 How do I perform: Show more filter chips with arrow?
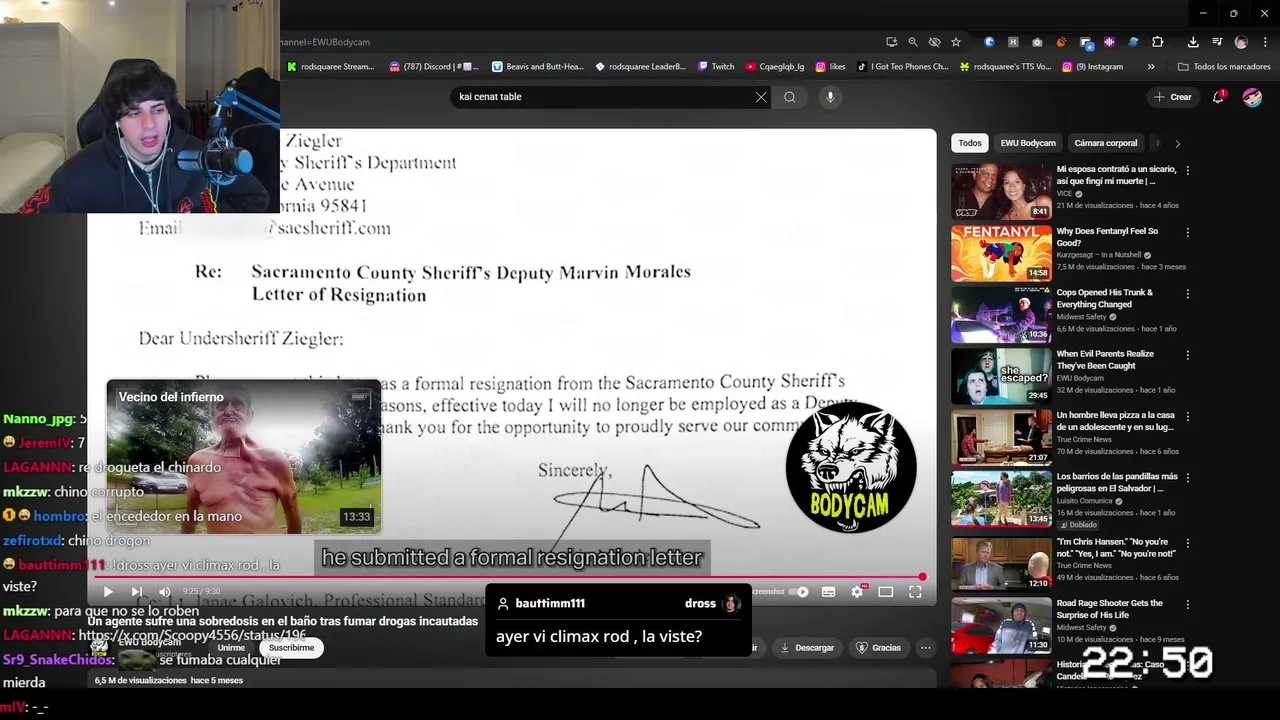[1177, 143]
